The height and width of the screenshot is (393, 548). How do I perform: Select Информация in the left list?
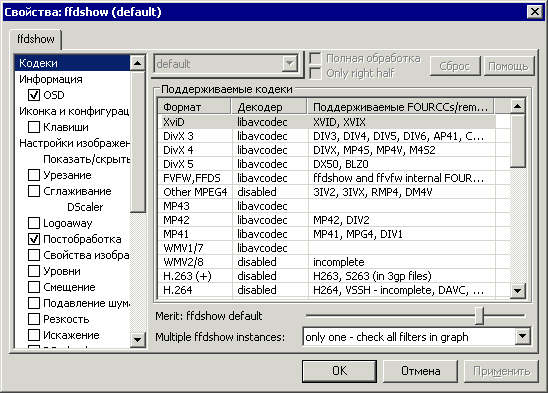(51, 79)
